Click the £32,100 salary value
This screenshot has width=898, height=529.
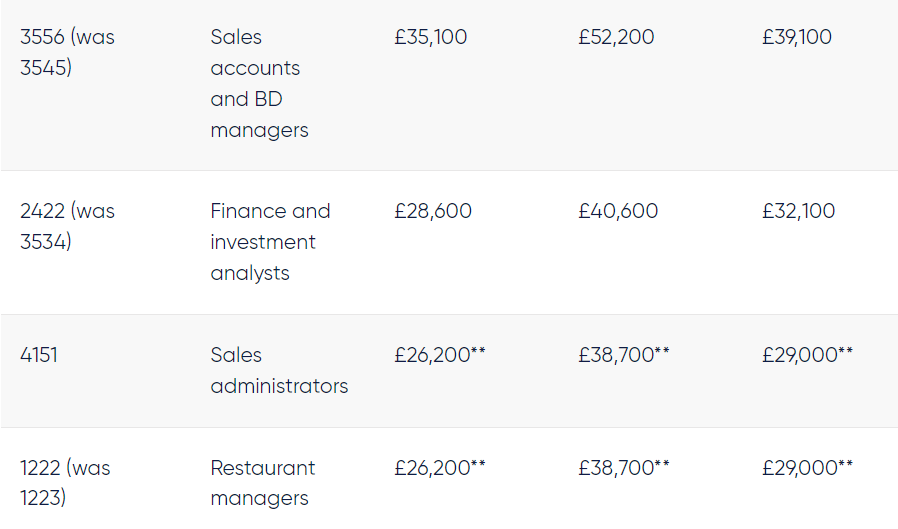point(798,212)
